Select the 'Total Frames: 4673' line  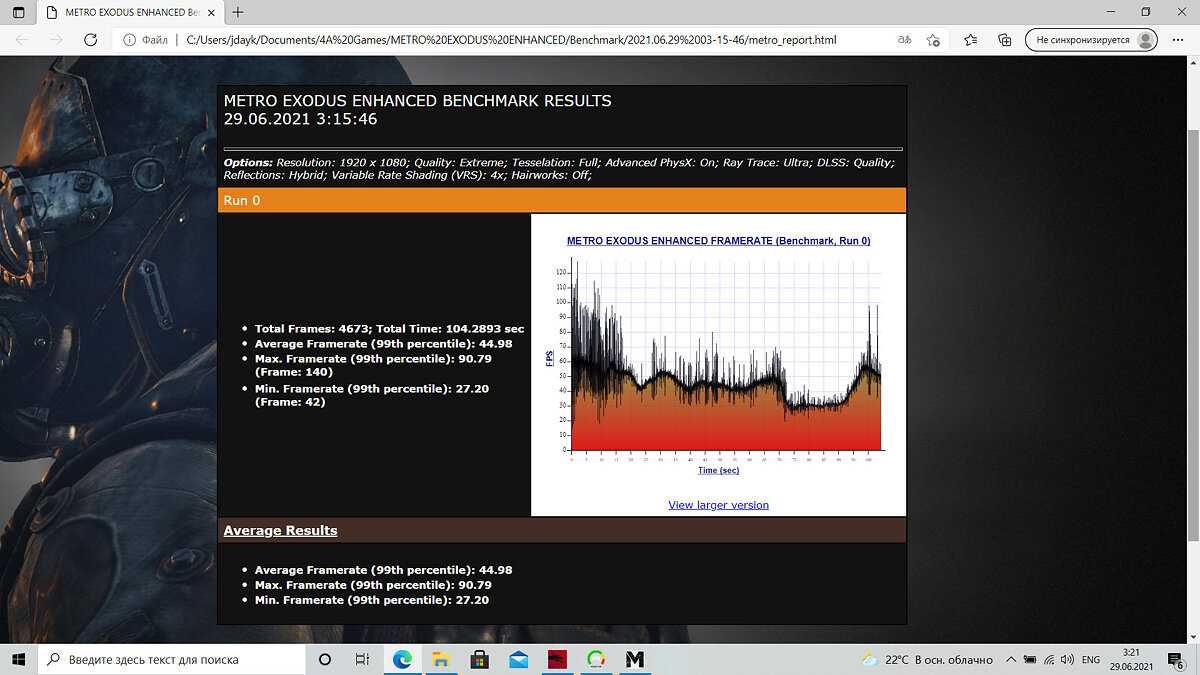[x=389, y=329]
